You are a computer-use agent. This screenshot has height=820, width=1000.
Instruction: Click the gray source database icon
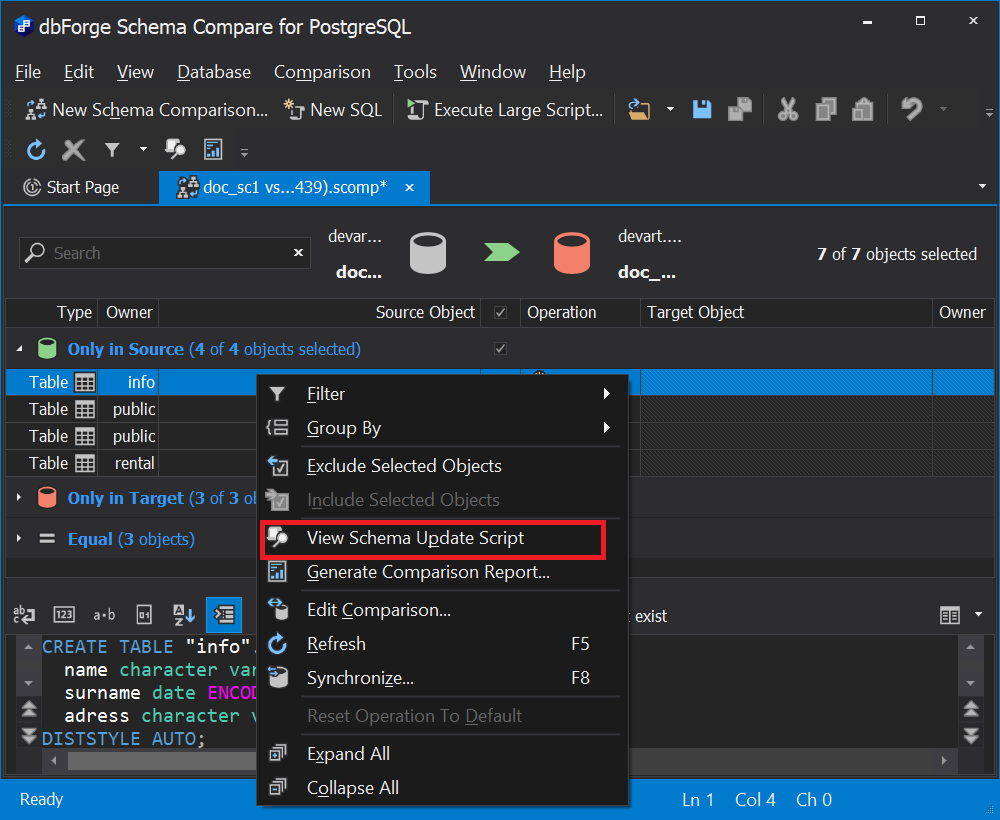point(427,253)
